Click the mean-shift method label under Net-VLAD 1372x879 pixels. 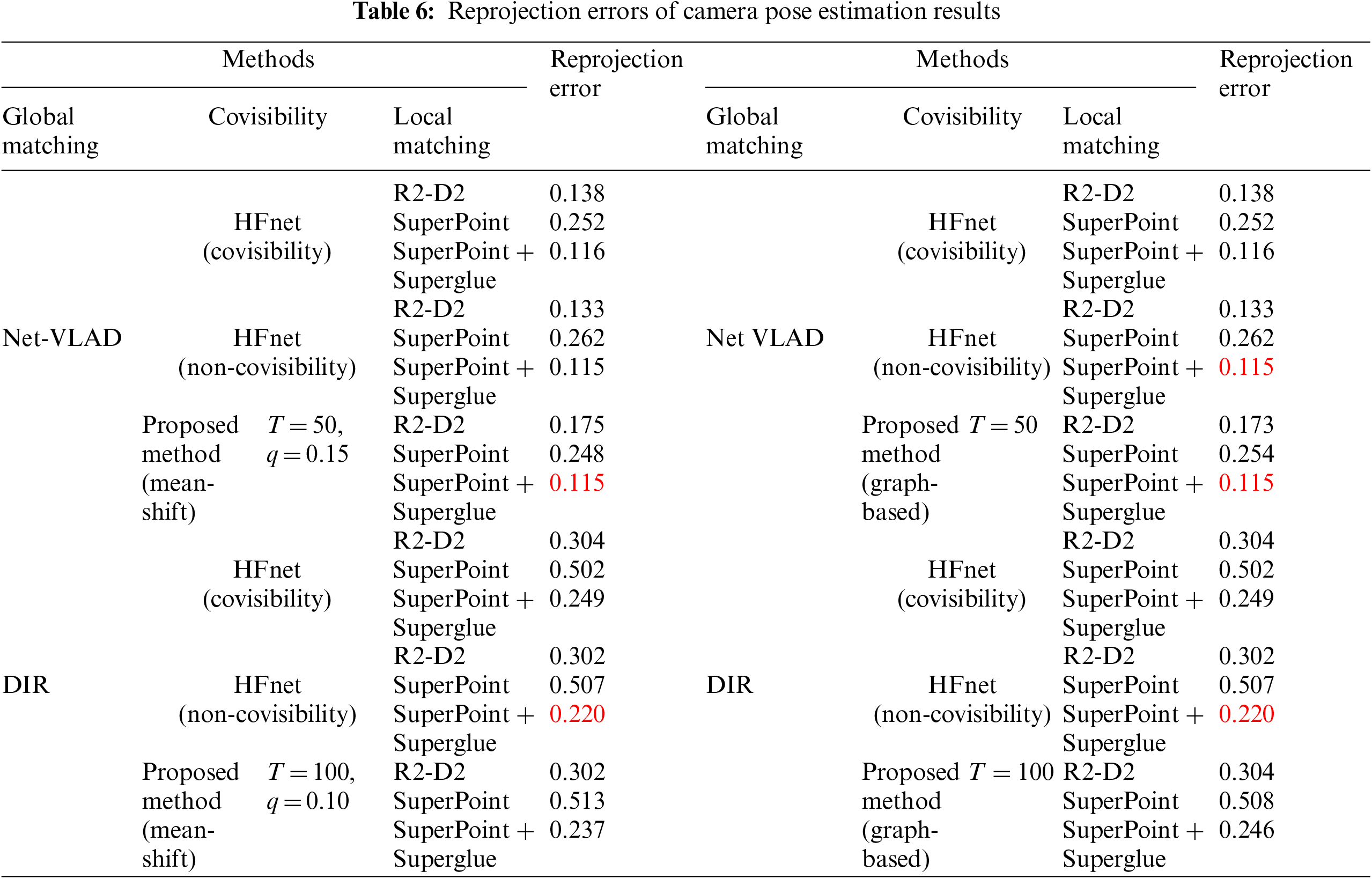coord(189,468)
